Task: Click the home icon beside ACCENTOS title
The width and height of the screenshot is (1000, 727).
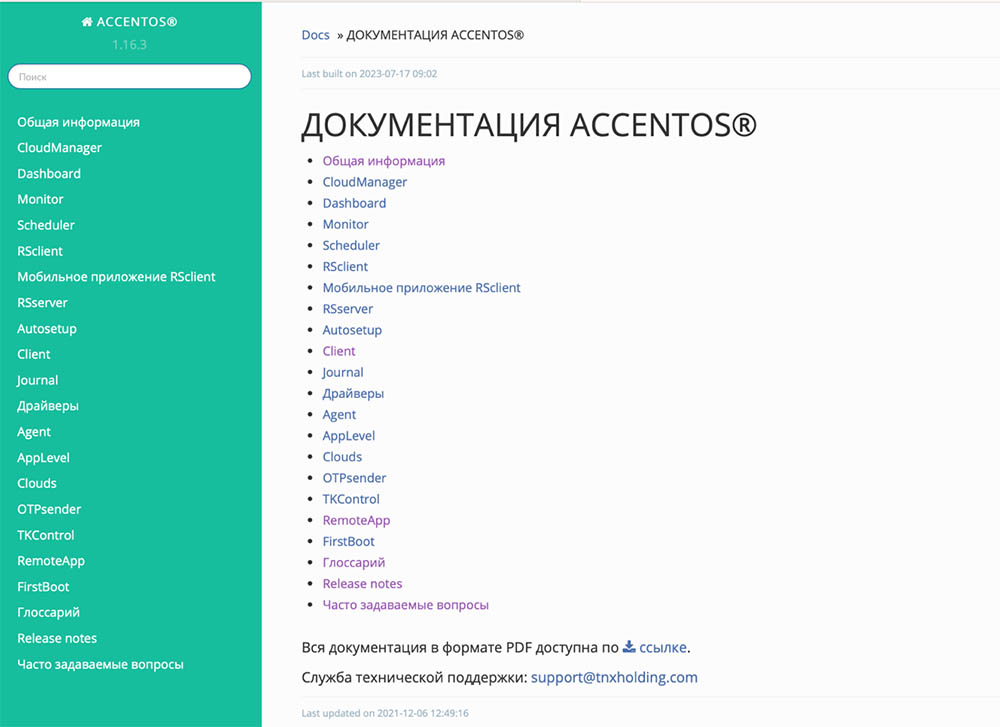Action: pyautogui.click(x=87, y=22)
